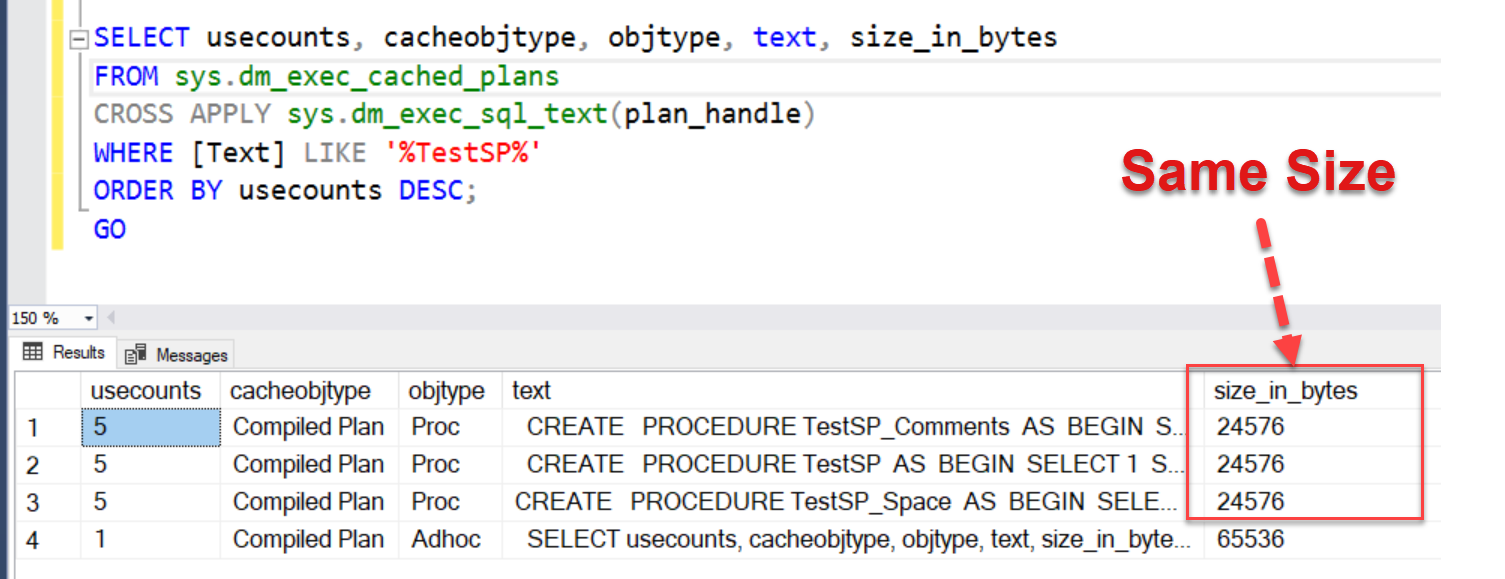This screenshot has height=579, width=1505.
Task: Click Proc objtype cell in row 2
Action: (450, 465)
